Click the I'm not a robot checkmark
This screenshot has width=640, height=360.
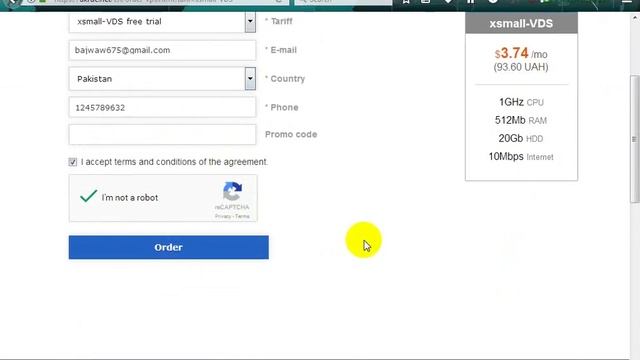point(88,196)
